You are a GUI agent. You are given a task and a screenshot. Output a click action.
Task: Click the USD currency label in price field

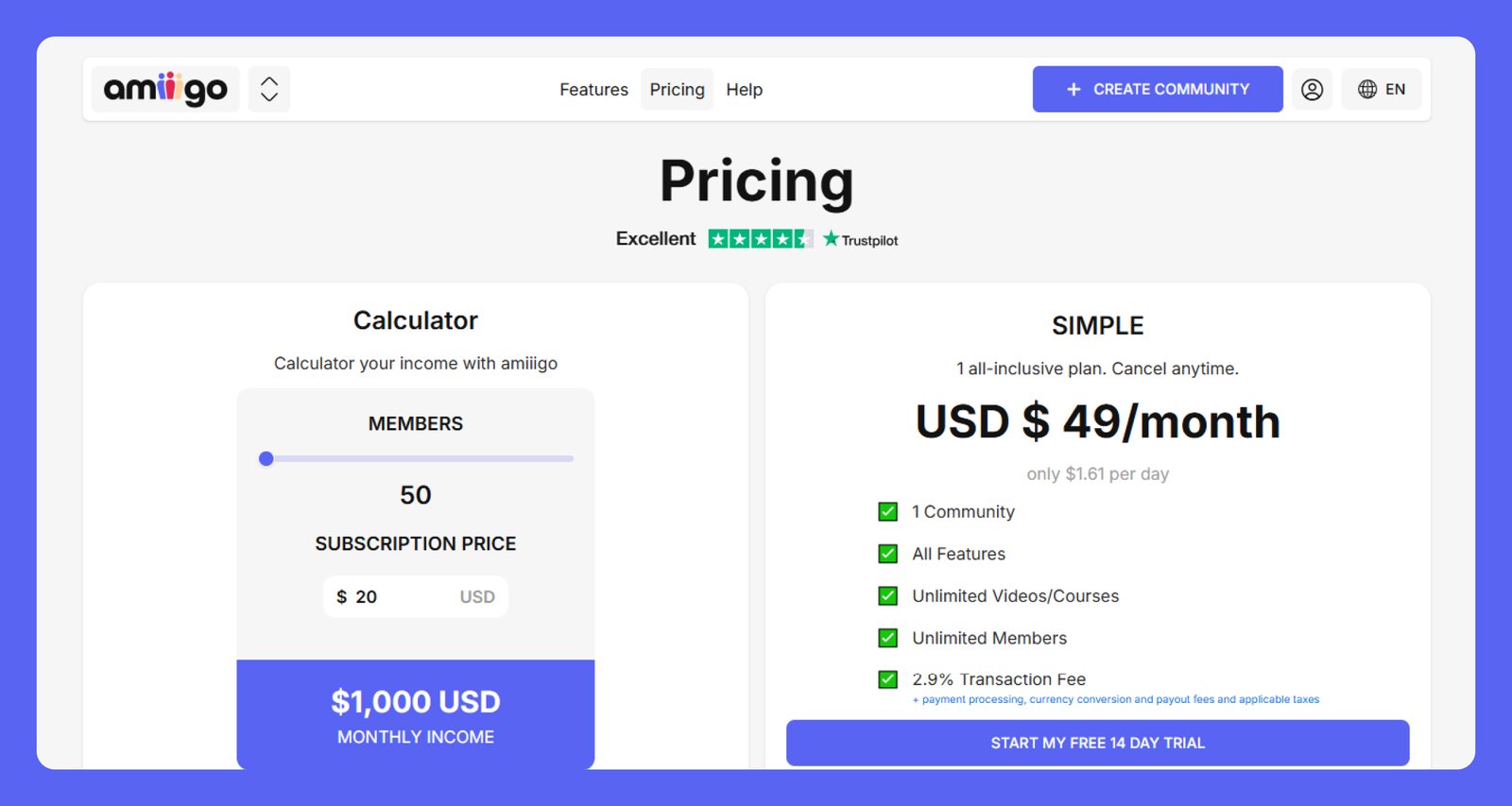[x=477, y=597]
